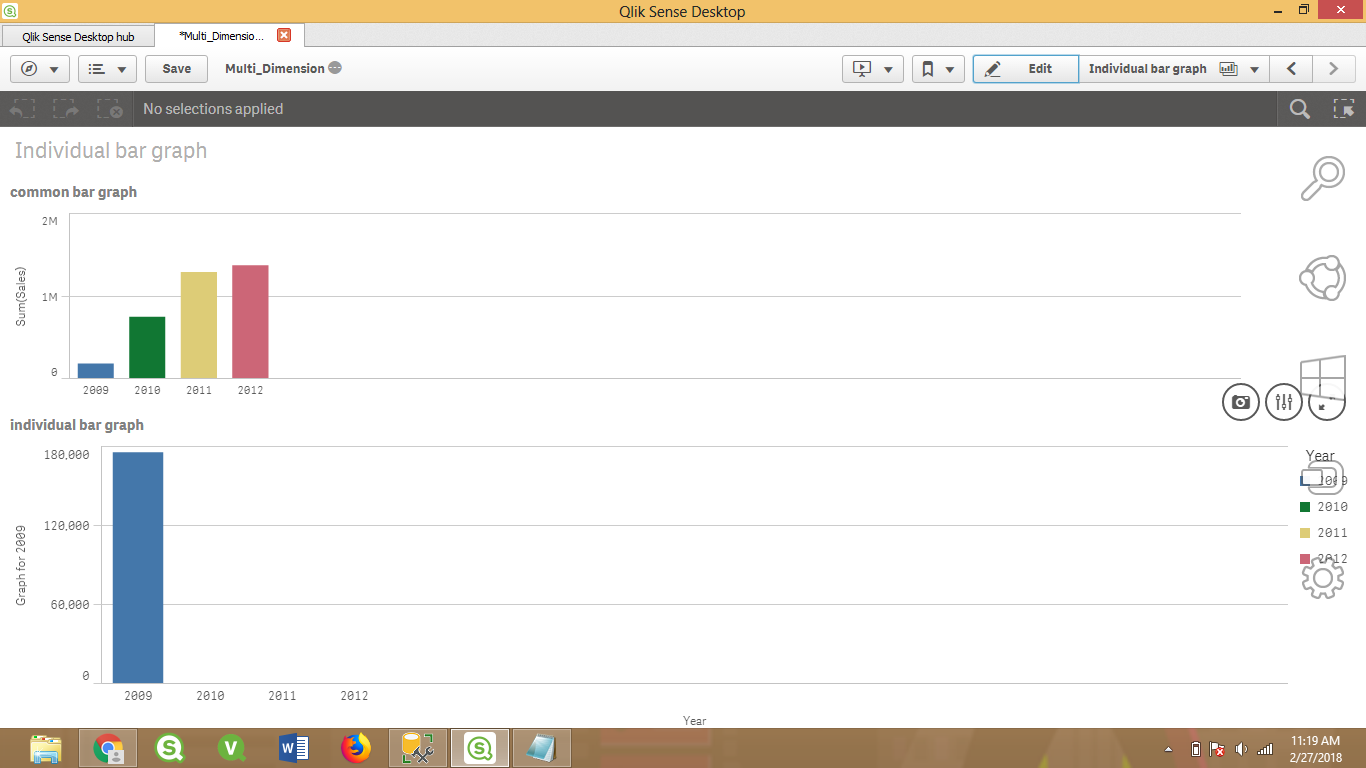The image size is (1366, 768).
Task: Click the step forward selections icon
Action: point(64,108)
